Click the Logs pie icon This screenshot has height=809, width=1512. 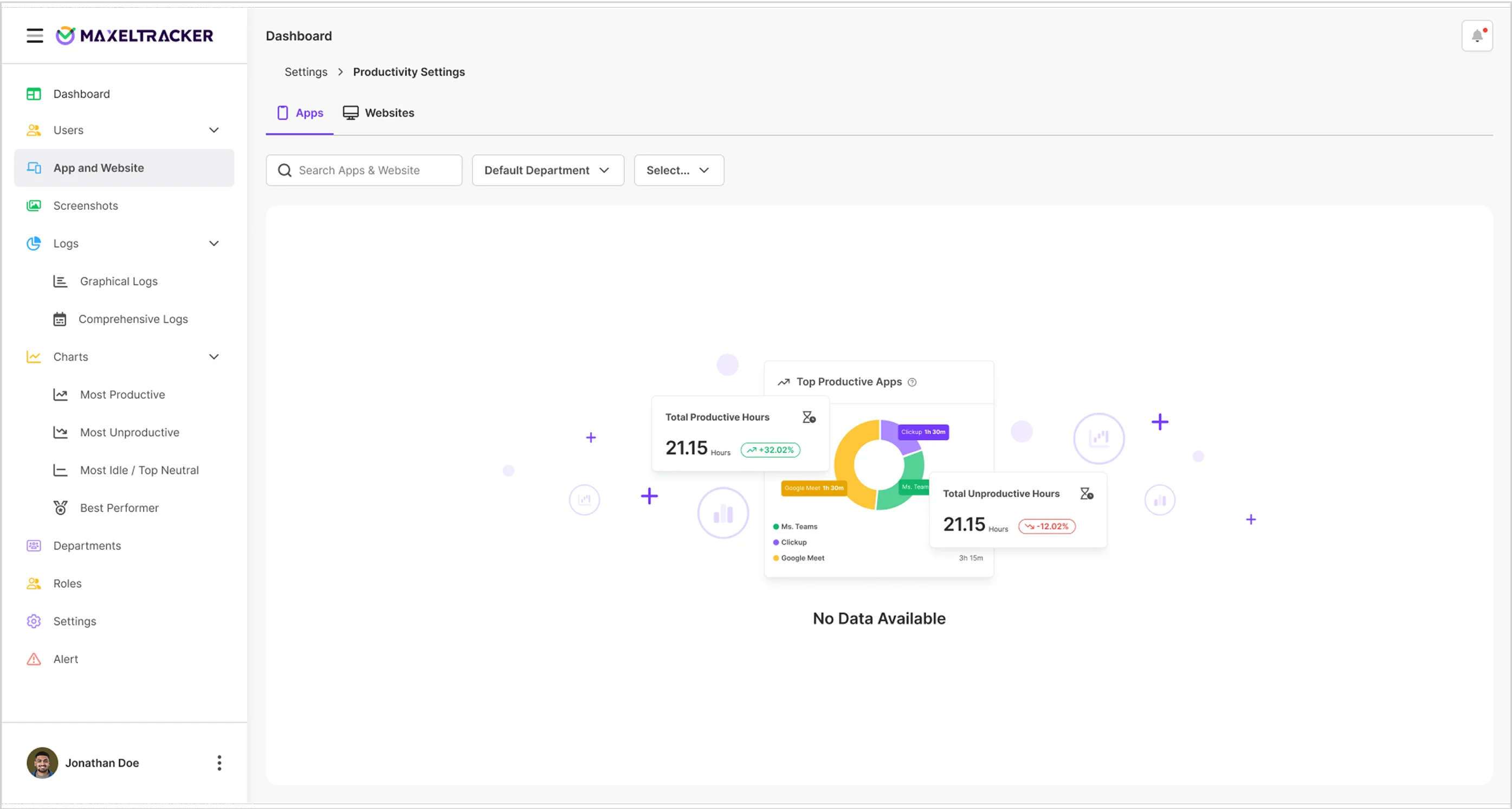(x=34, y=243)
